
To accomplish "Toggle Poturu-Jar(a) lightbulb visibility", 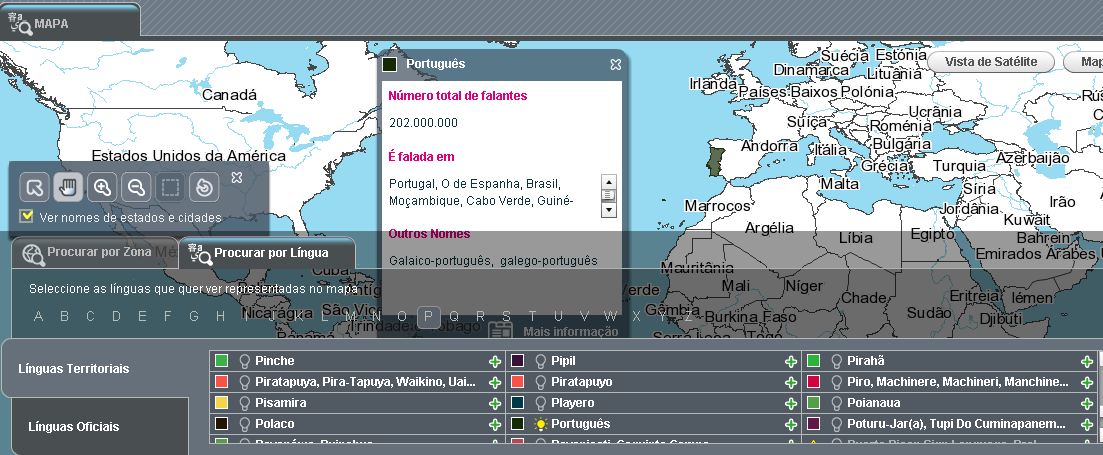I will [x=836, y=424].
